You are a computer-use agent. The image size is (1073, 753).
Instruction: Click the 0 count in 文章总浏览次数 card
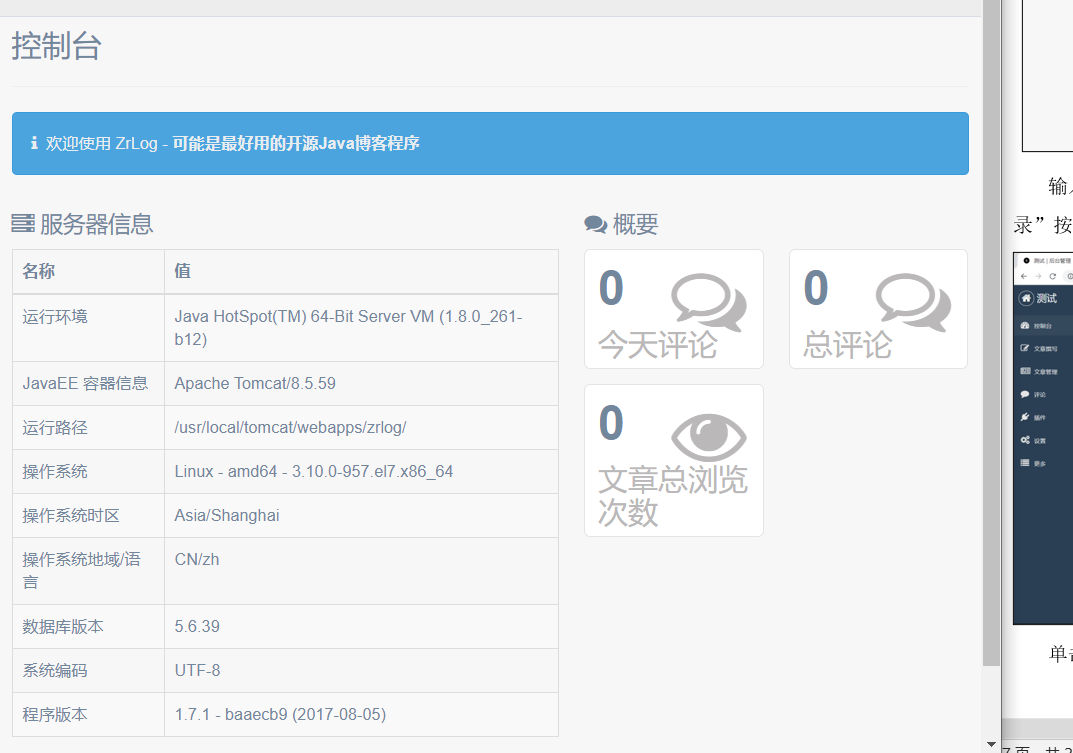pos(611,423)
